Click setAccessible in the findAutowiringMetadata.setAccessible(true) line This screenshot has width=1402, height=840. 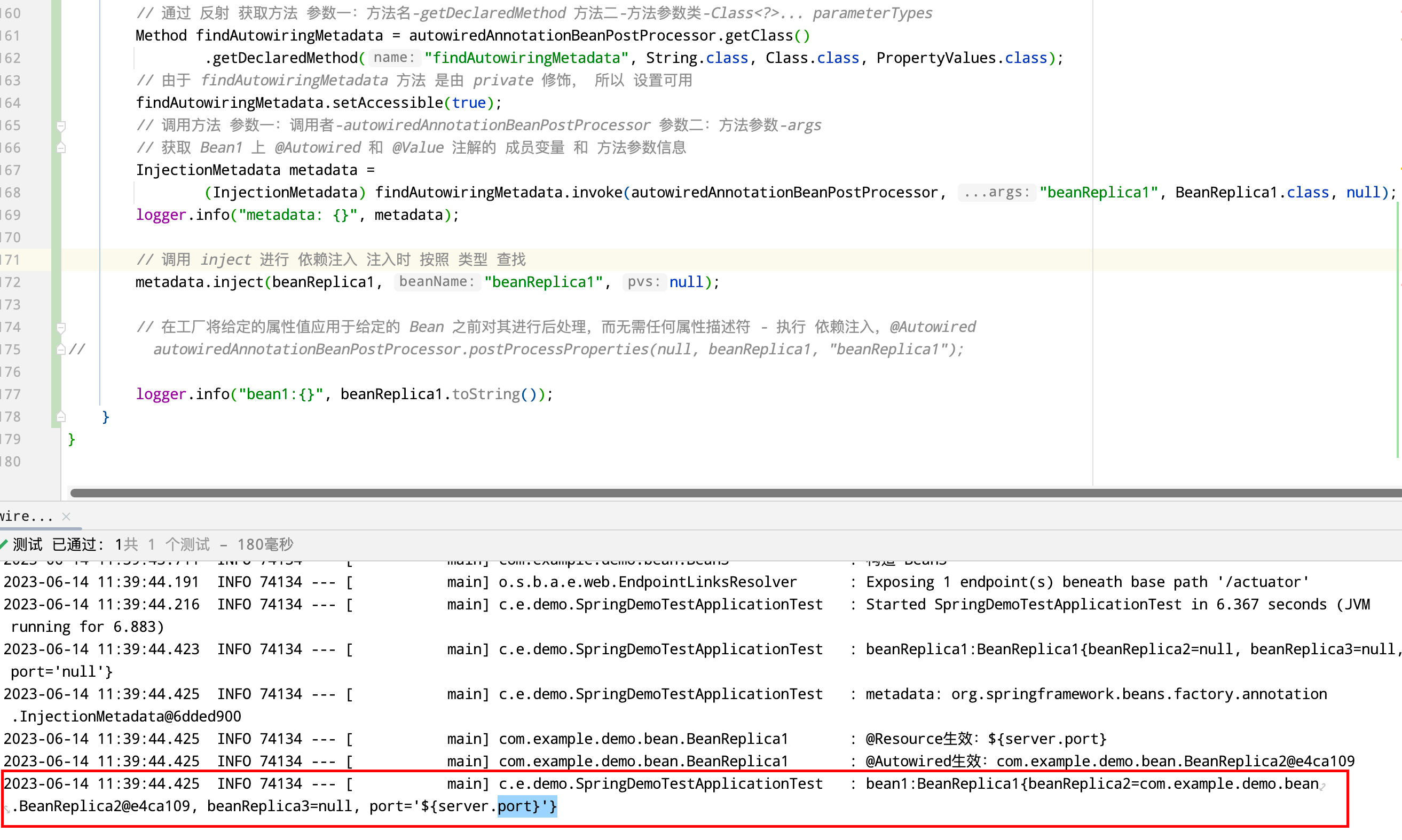(x=387, y=102)
